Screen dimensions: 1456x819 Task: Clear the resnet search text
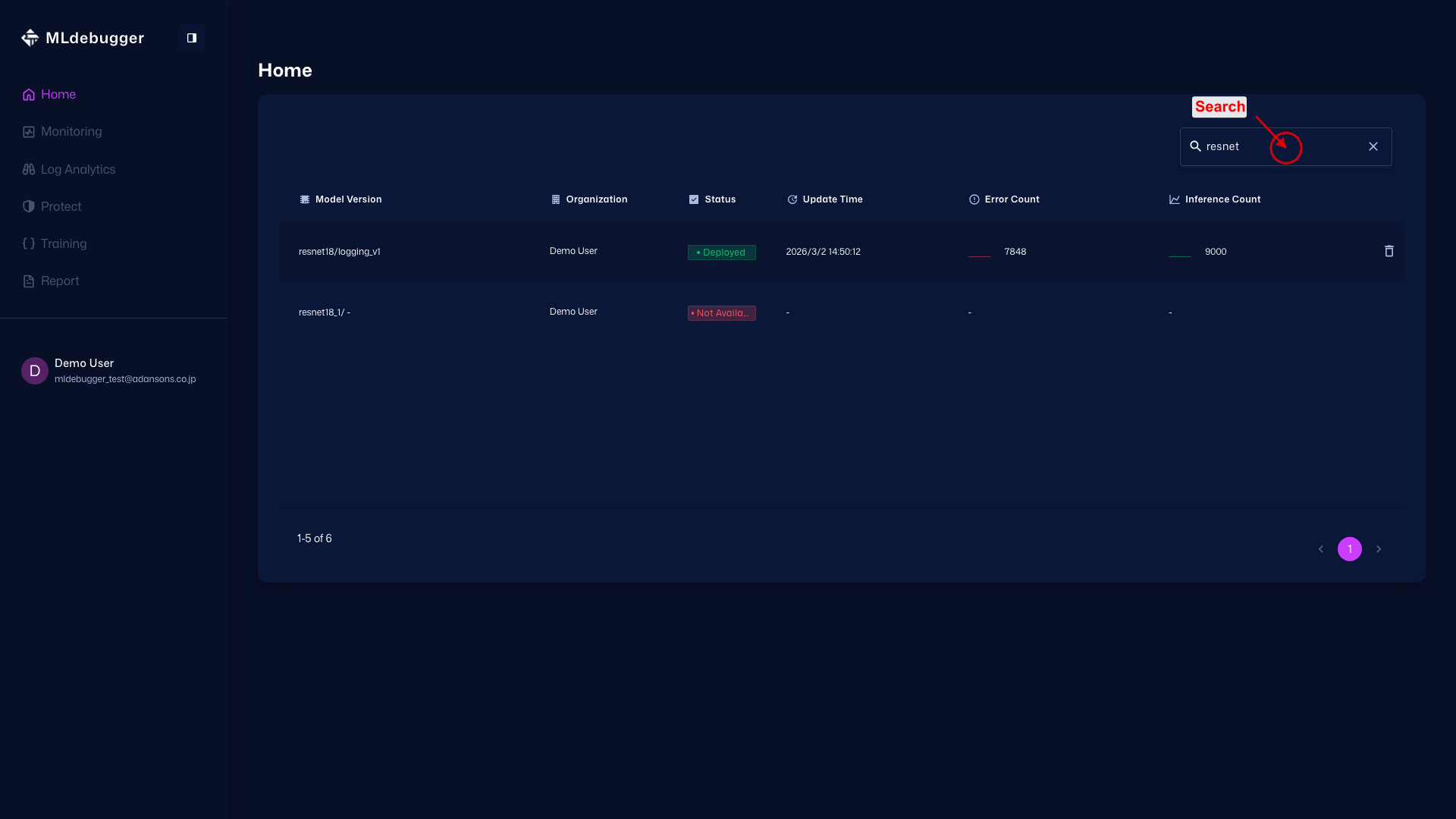click(1373, 146)
